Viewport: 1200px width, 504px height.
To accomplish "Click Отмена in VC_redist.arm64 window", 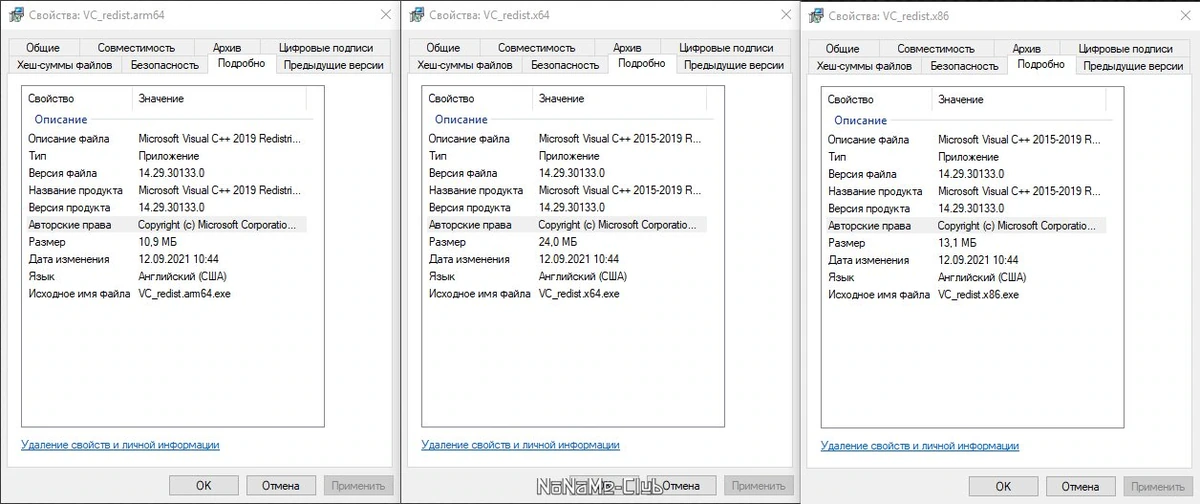I will point(281,486).
